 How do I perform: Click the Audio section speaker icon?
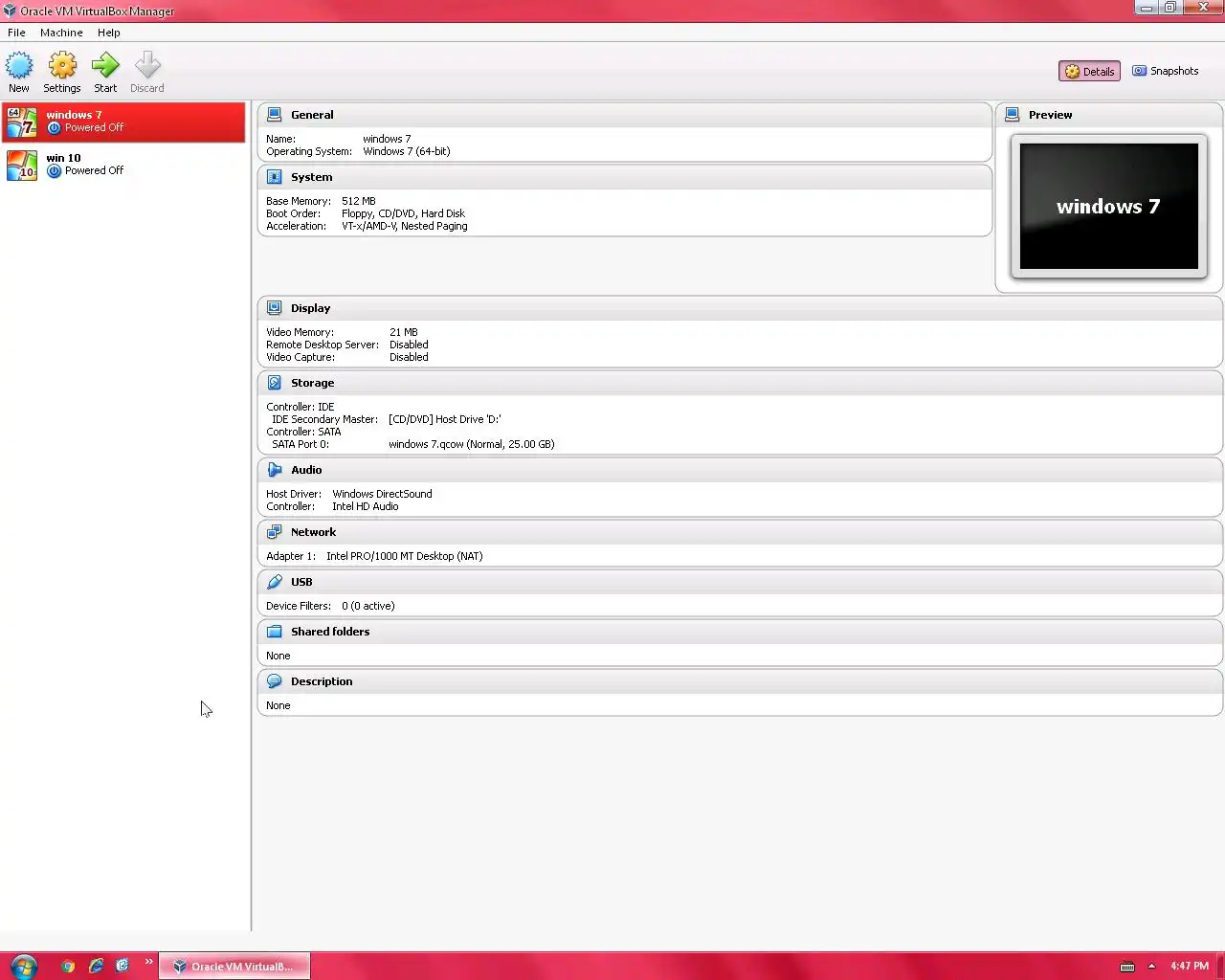[x=275, y=470]
